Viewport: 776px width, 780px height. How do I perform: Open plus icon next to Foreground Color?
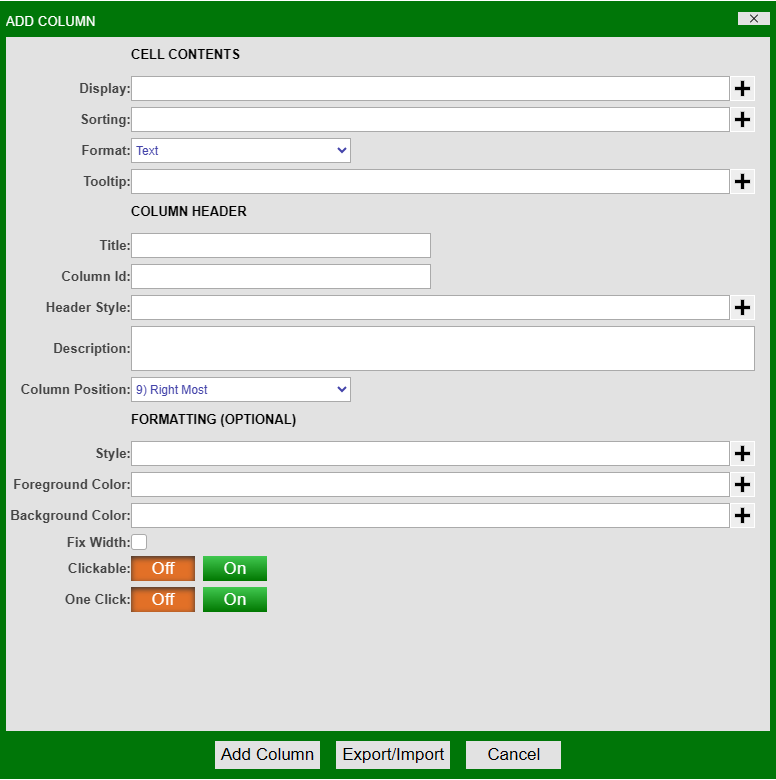[742, 485]
